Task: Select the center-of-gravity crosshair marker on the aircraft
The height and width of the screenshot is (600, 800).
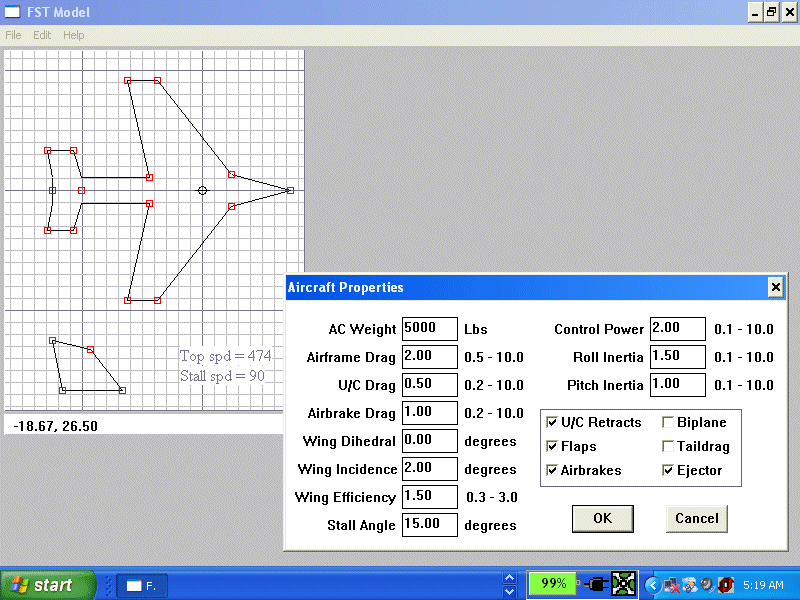Action: (203, 190)
